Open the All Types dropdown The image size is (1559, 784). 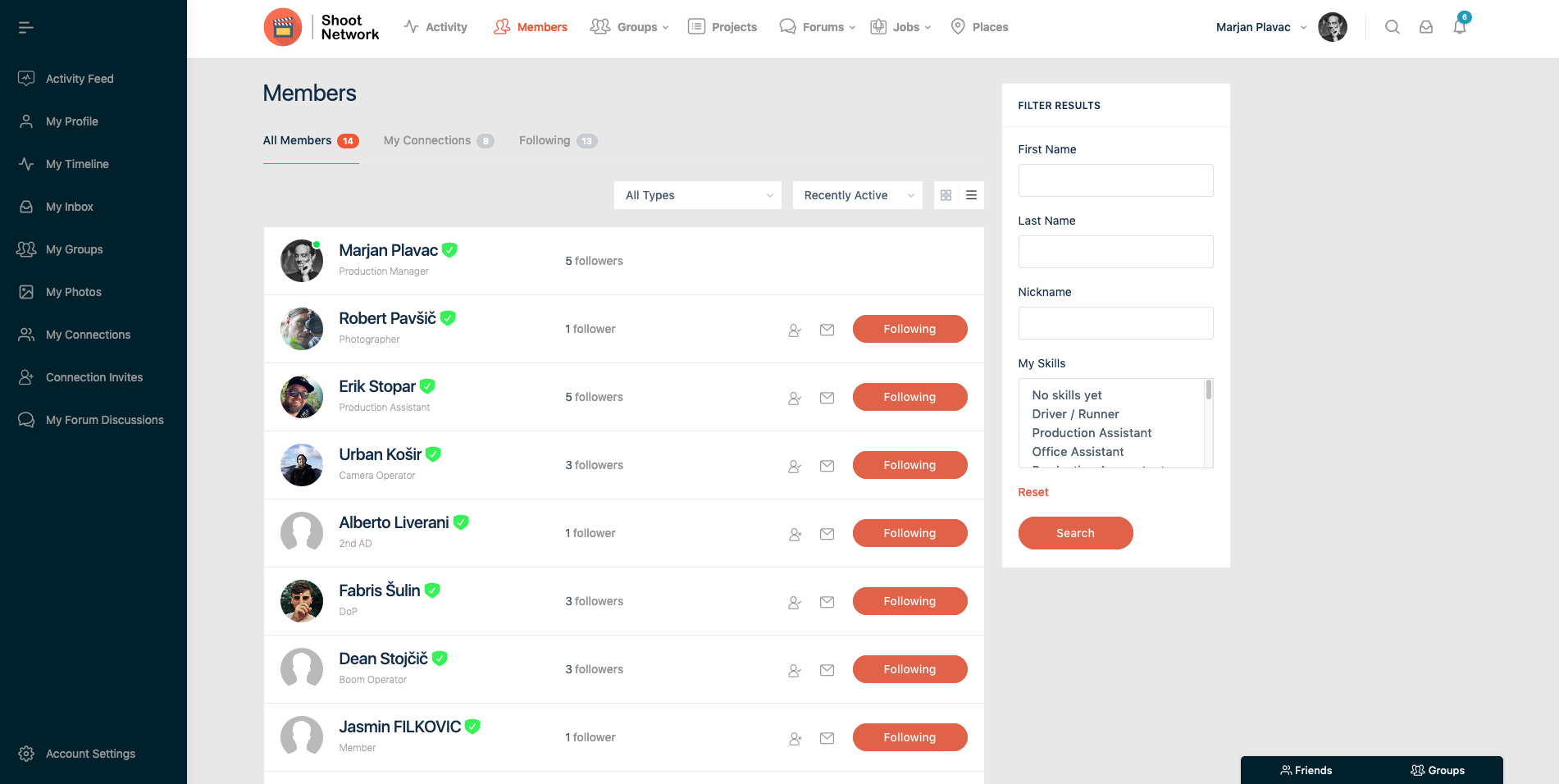(697, 195)
